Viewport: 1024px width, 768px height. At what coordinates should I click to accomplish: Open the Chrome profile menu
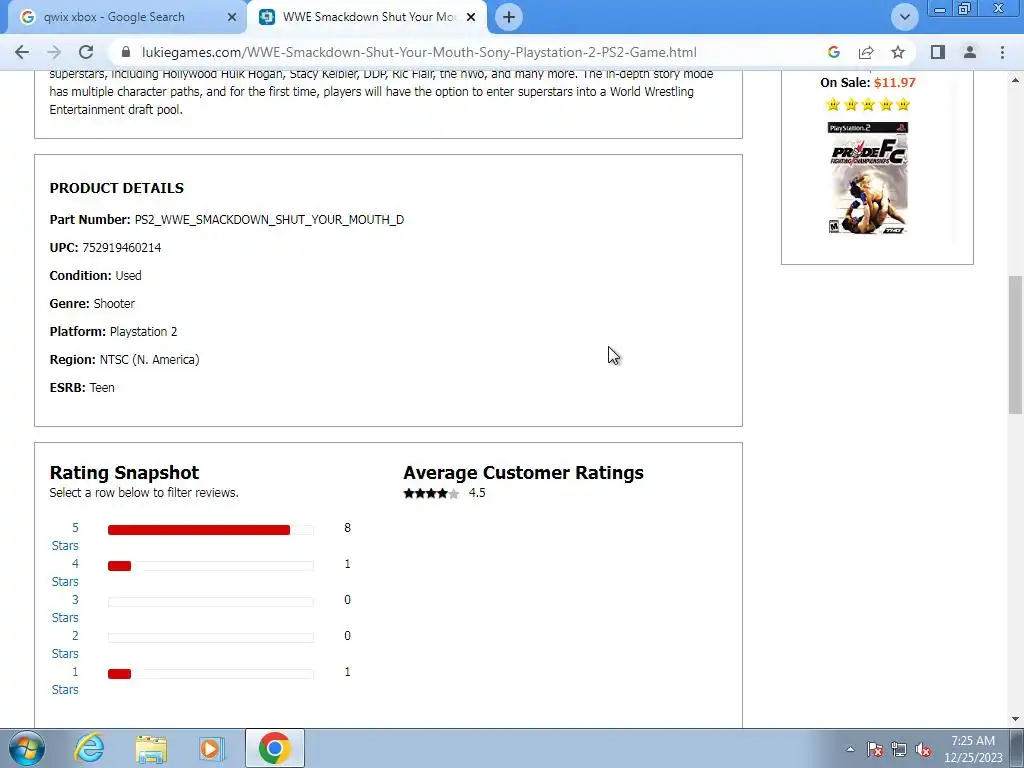point(970,52)
